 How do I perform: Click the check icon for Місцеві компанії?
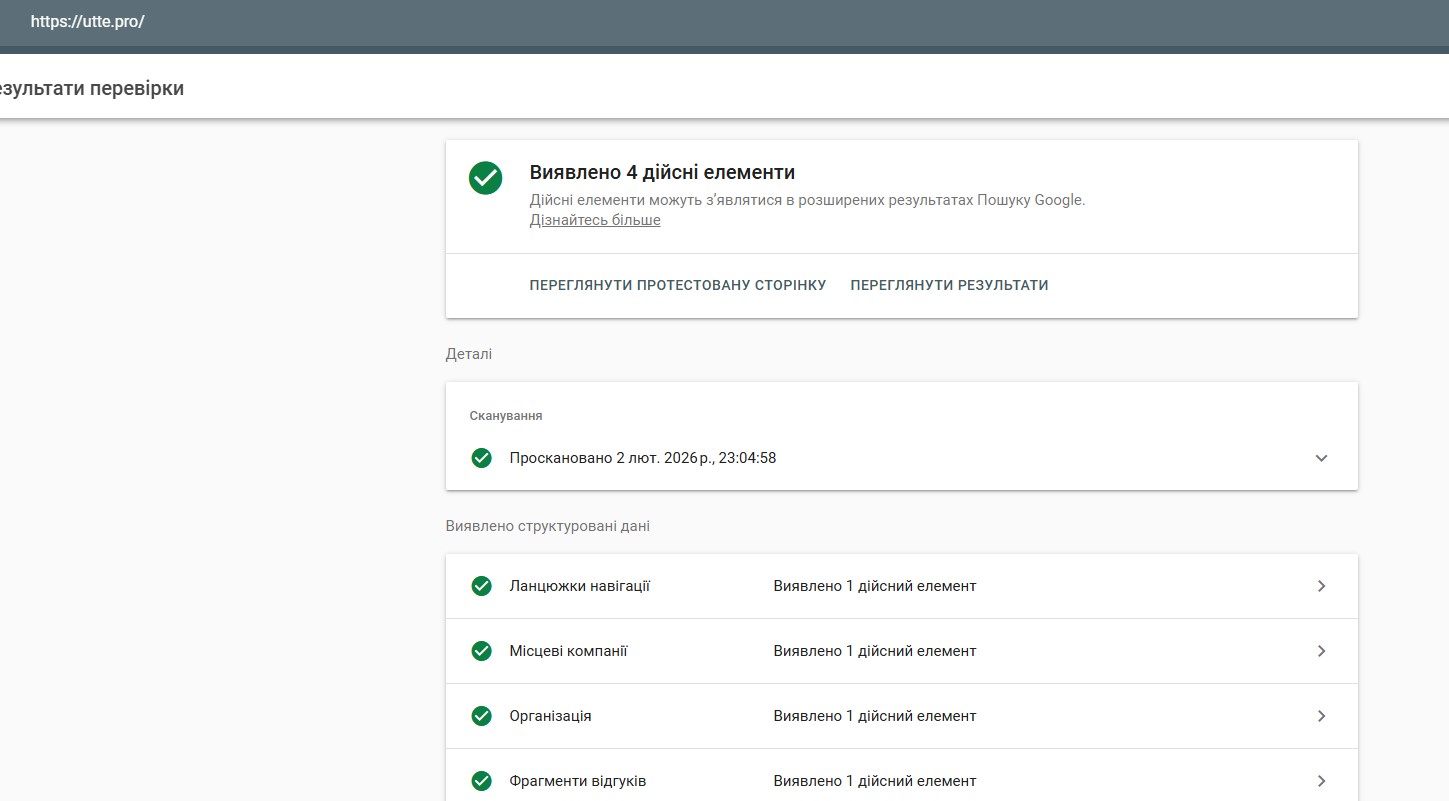[481, 651]
